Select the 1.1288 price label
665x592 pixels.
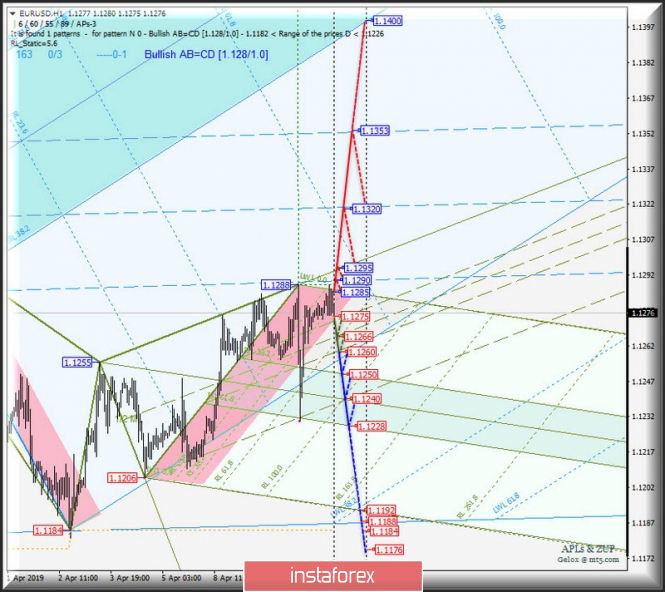276,285
